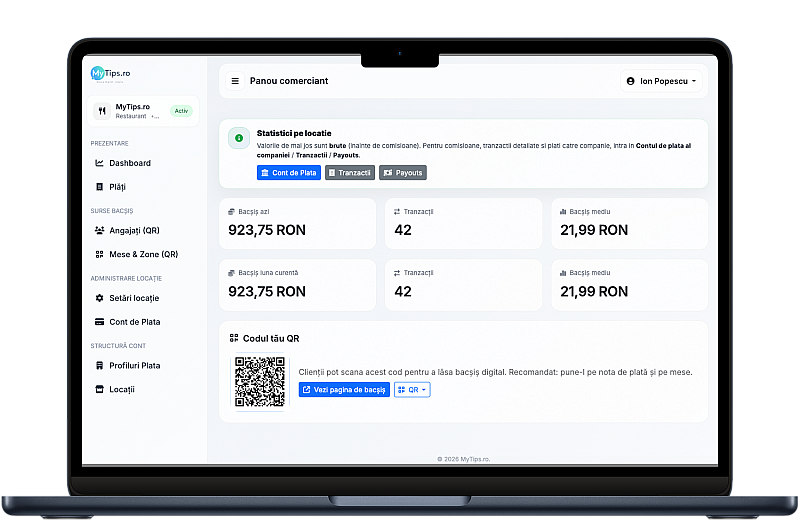Click the Cont de Plata card icon in the sidebar

99,322
